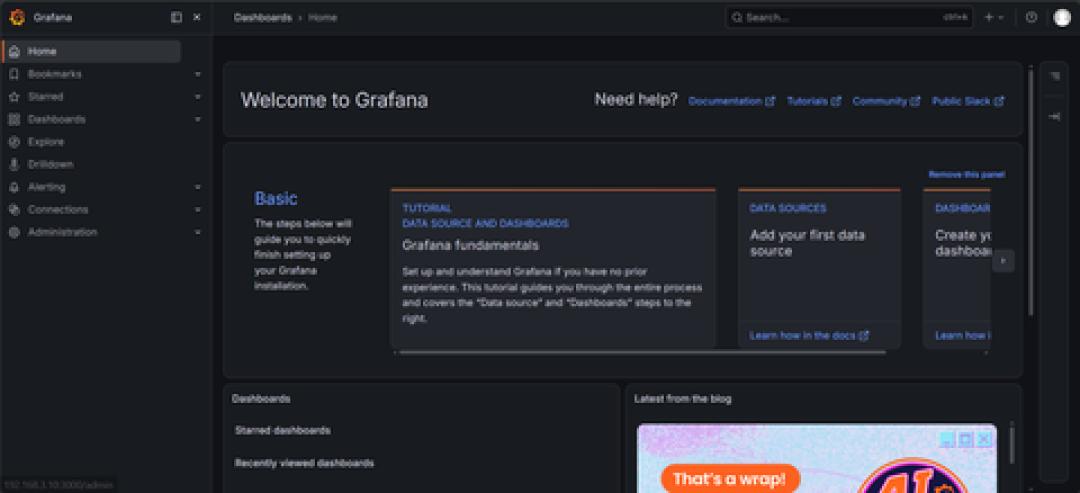This screenshot has width=1080, height=493.
Task: Open the Grafana fundamentals tutorial card
Action: tap(553, 269)
